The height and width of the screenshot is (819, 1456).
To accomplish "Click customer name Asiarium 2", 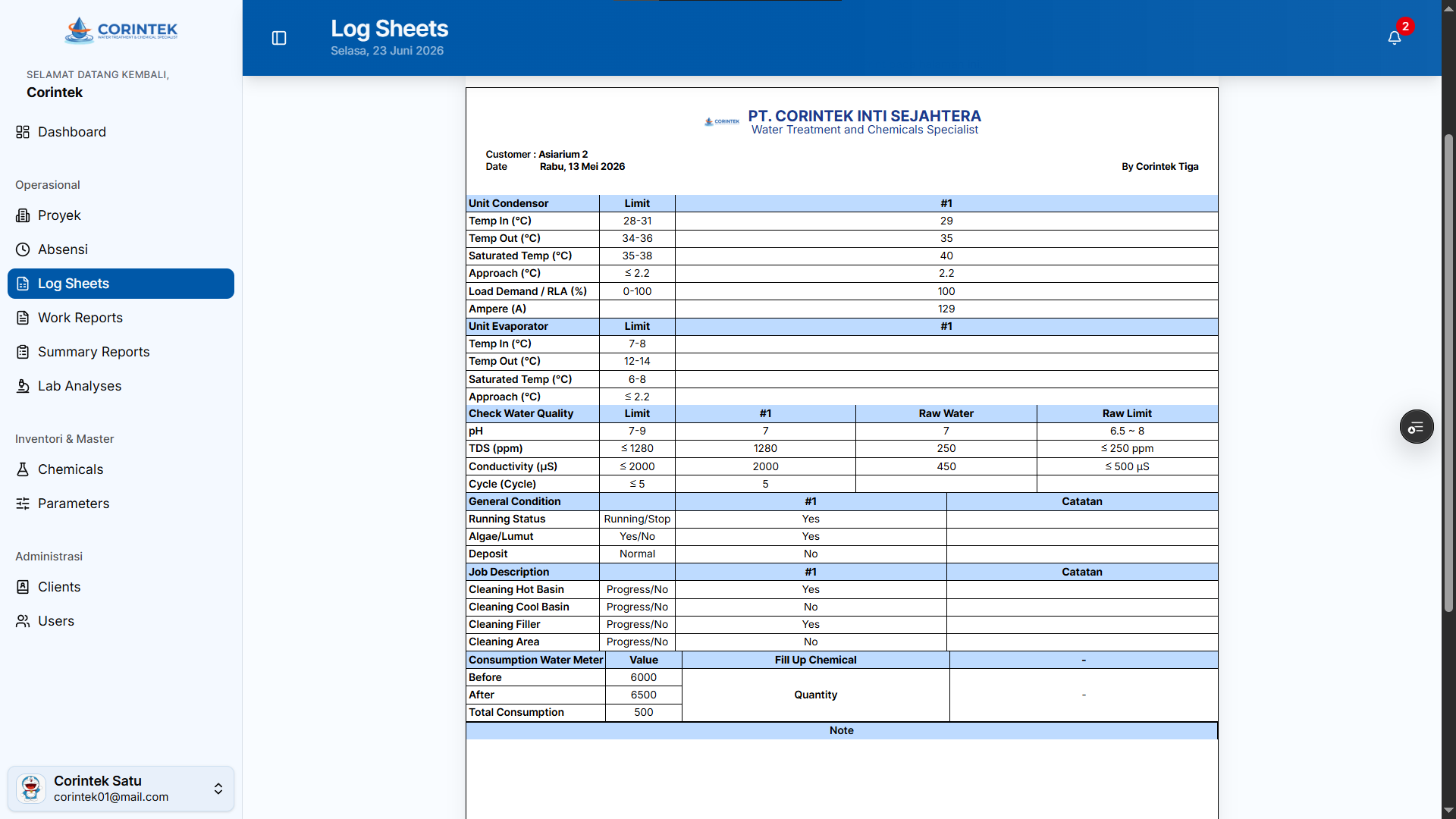I will [563, 154].
